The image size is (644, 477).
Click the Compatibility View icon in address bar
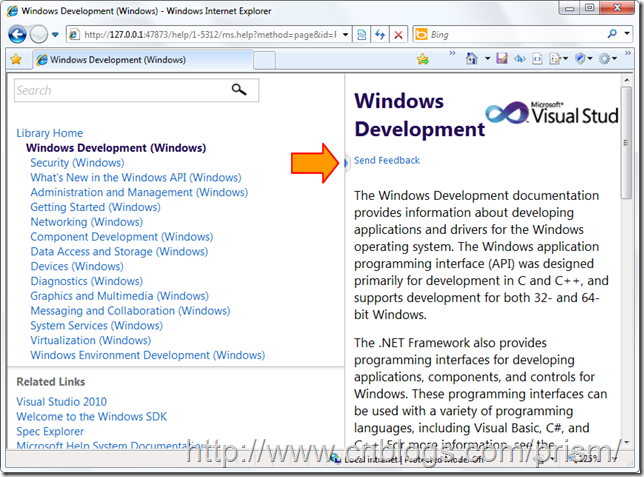[x=360, y=34]
